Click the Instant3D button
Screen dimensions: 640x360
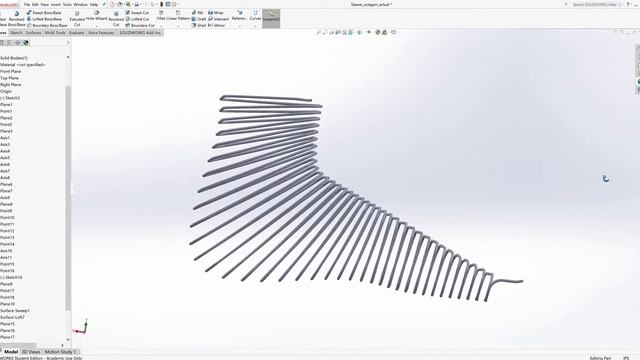pyautogui.click(x=271, y=18)
